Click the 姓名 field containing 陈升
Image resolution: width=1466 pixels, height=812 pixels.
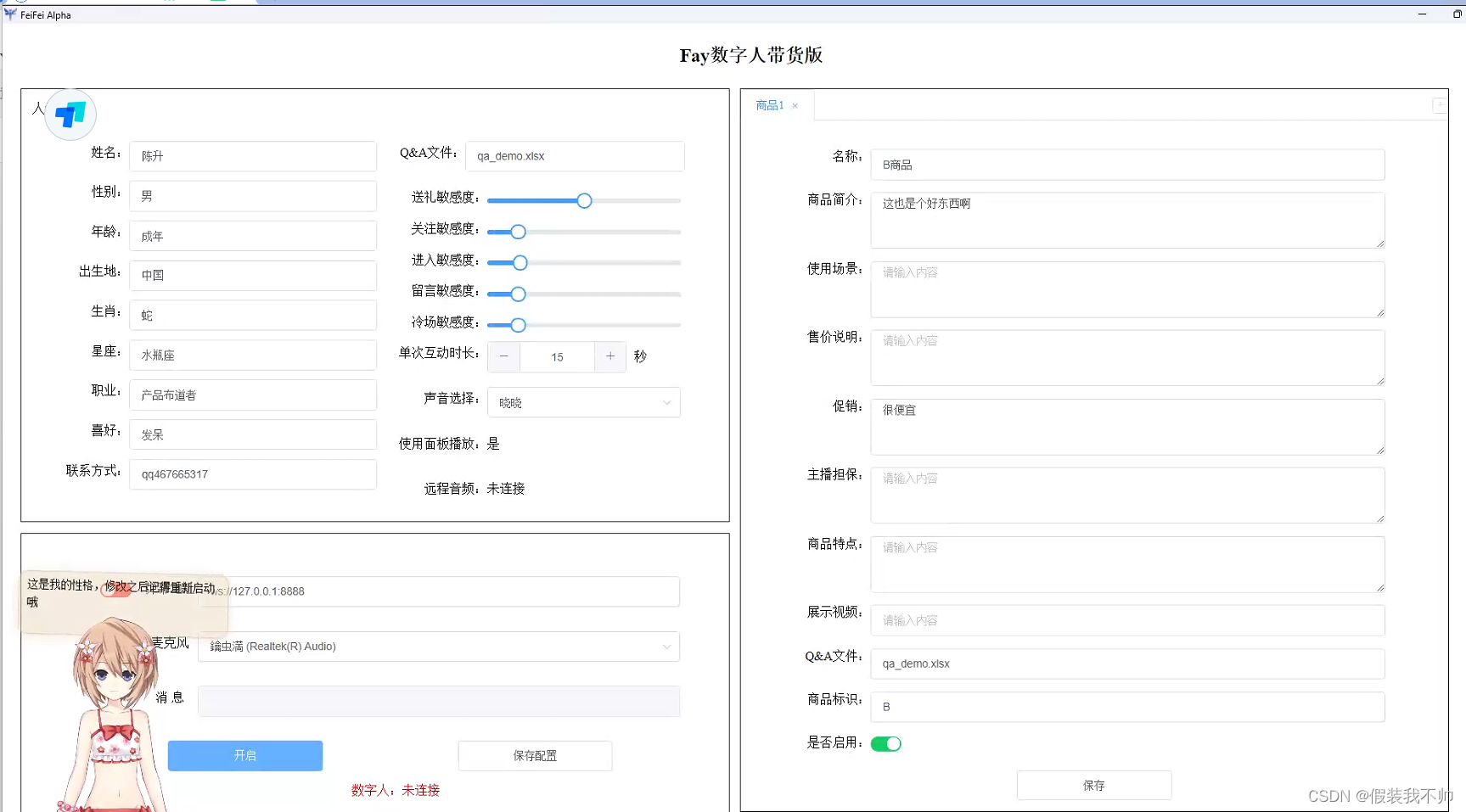[x=253, y=156]
